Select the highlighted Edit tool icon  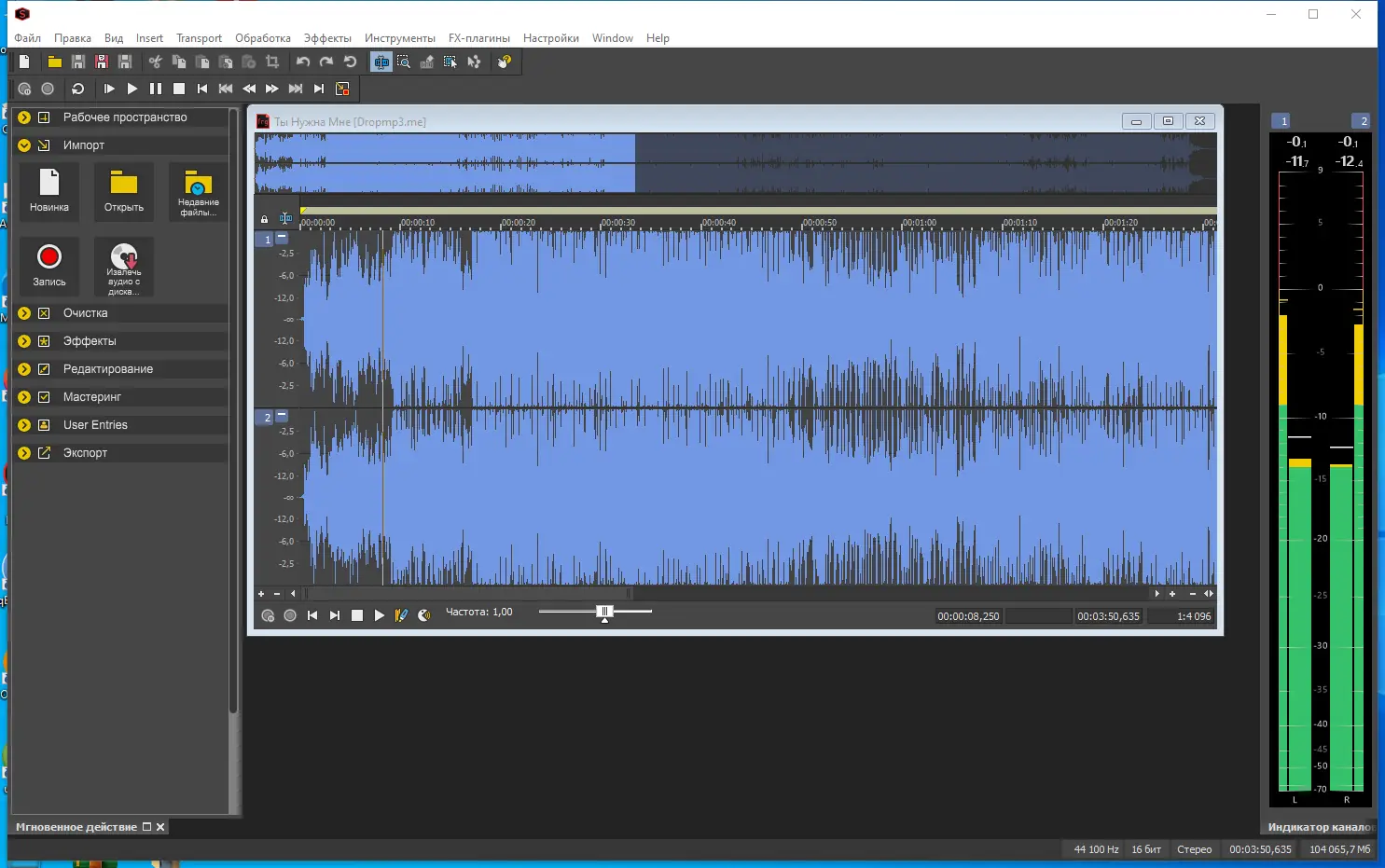pyautogui.click(x=381, y=62)
